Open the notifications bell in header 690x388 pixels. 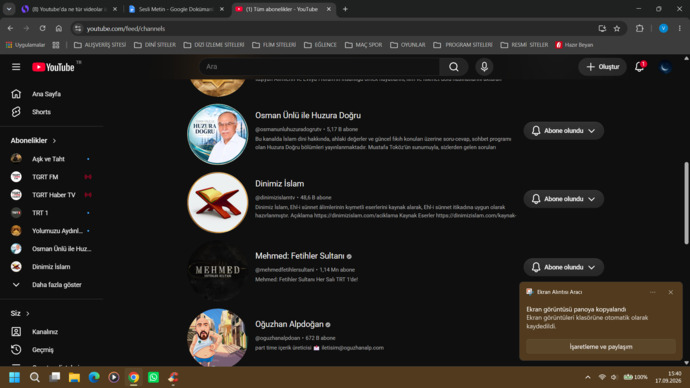coord(639,67)
